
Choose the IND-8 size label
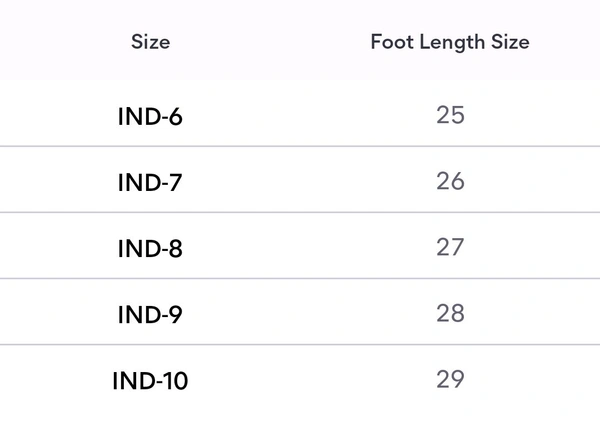(150, 249)
